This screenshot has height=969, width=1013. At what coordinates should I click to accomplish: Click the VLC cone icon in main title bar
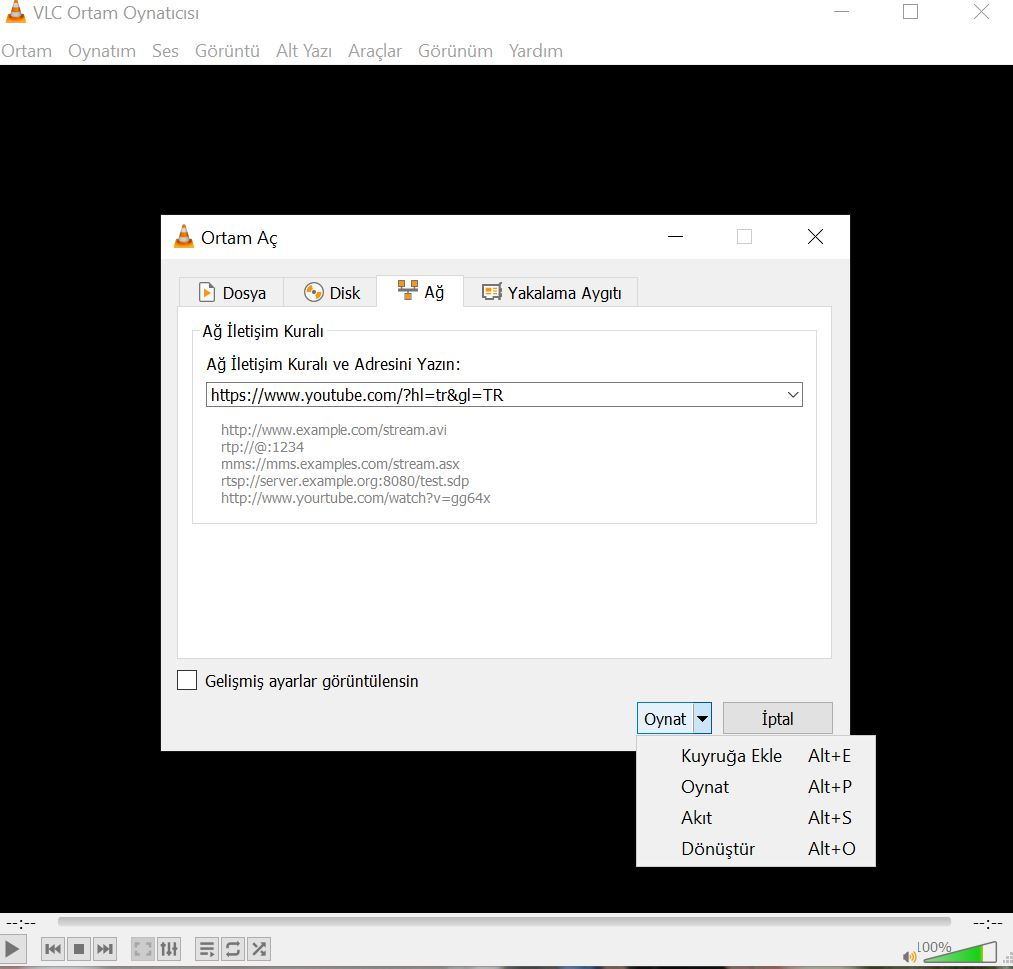tap(16, 12)
